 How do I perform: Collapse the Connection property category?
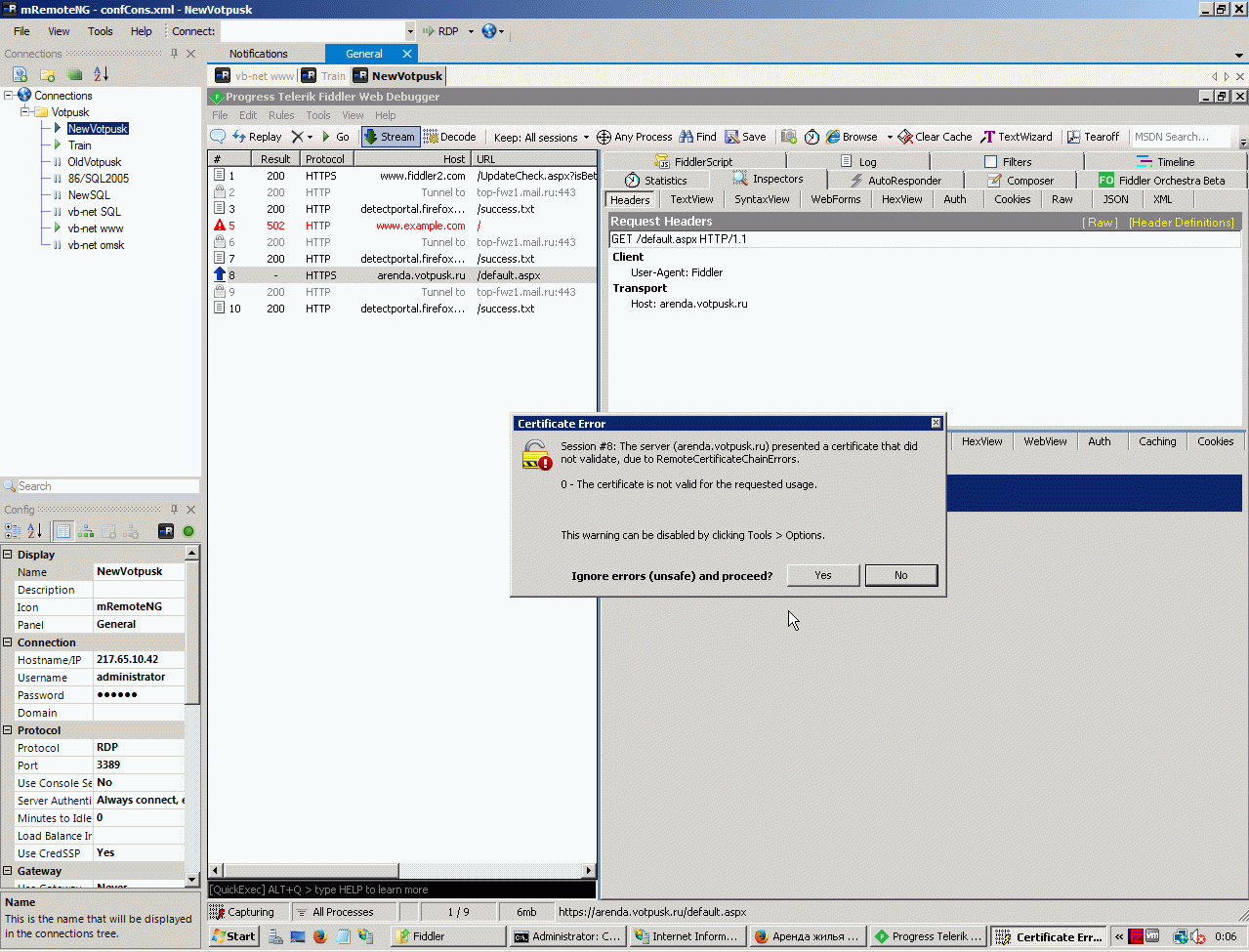[x=8, y=642]
